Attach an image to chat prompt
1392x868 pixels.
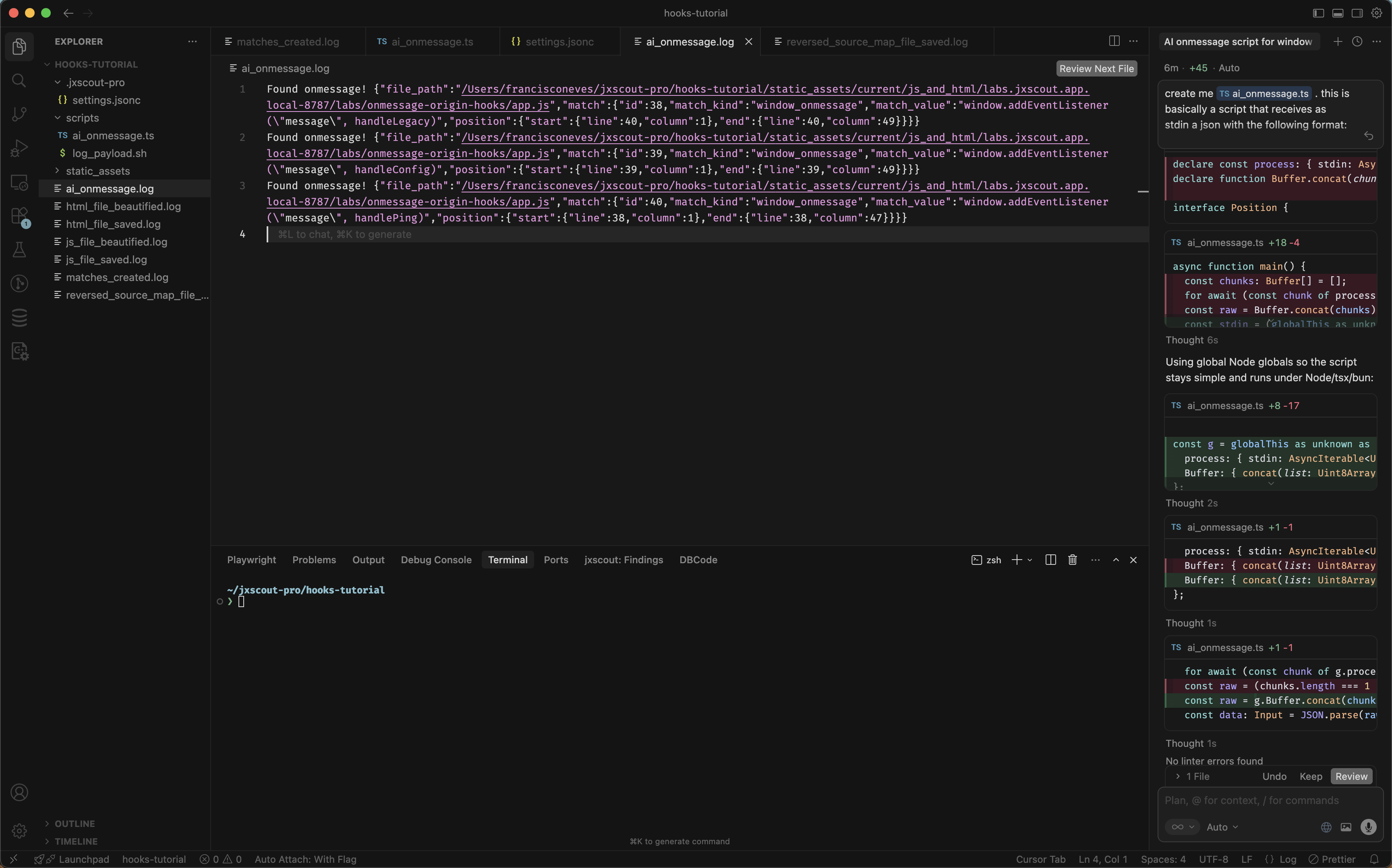click(x=1346, y=827)
